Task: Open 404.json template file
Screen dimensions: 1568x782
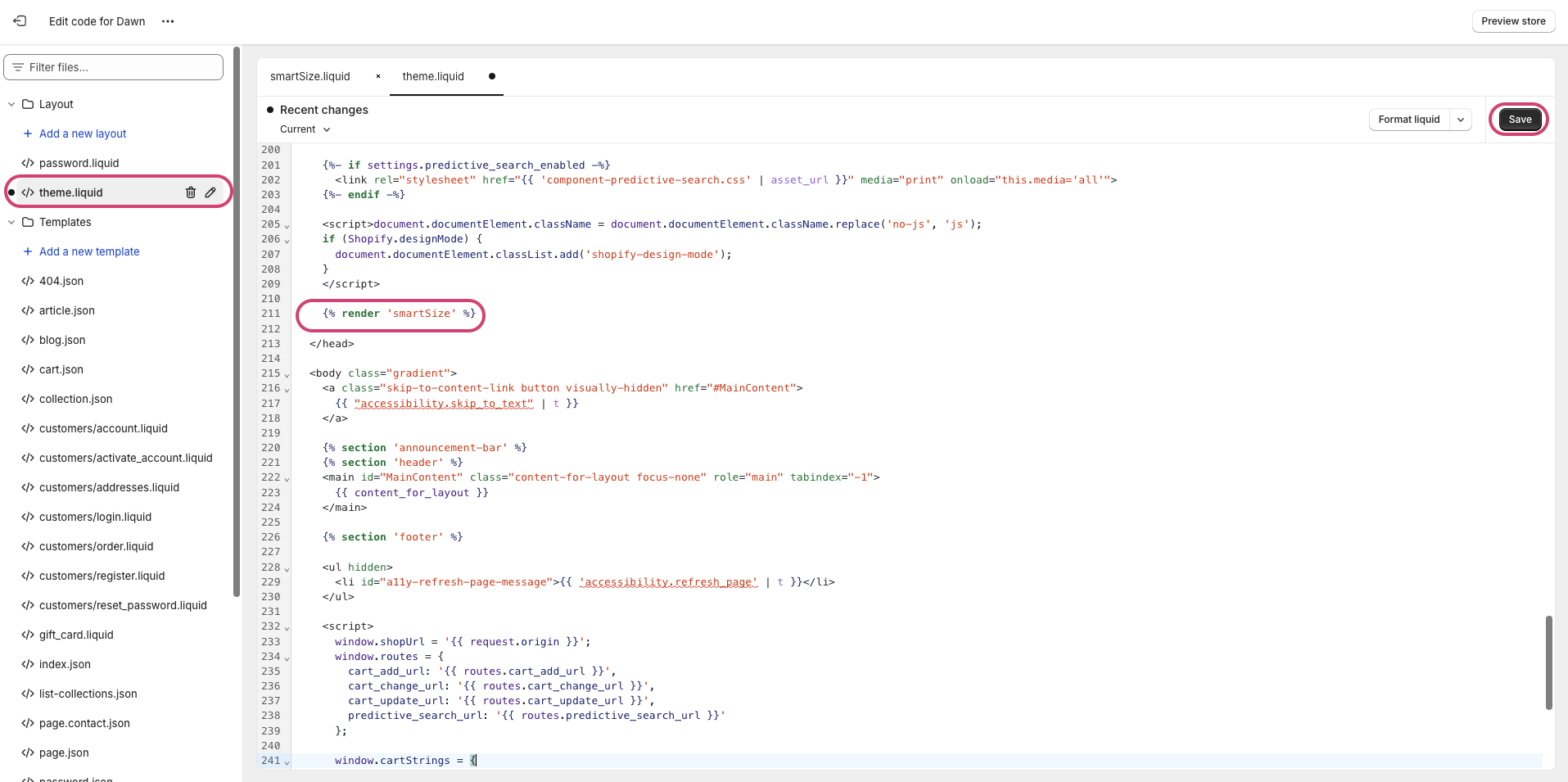Action: click(x=61, y=281)
